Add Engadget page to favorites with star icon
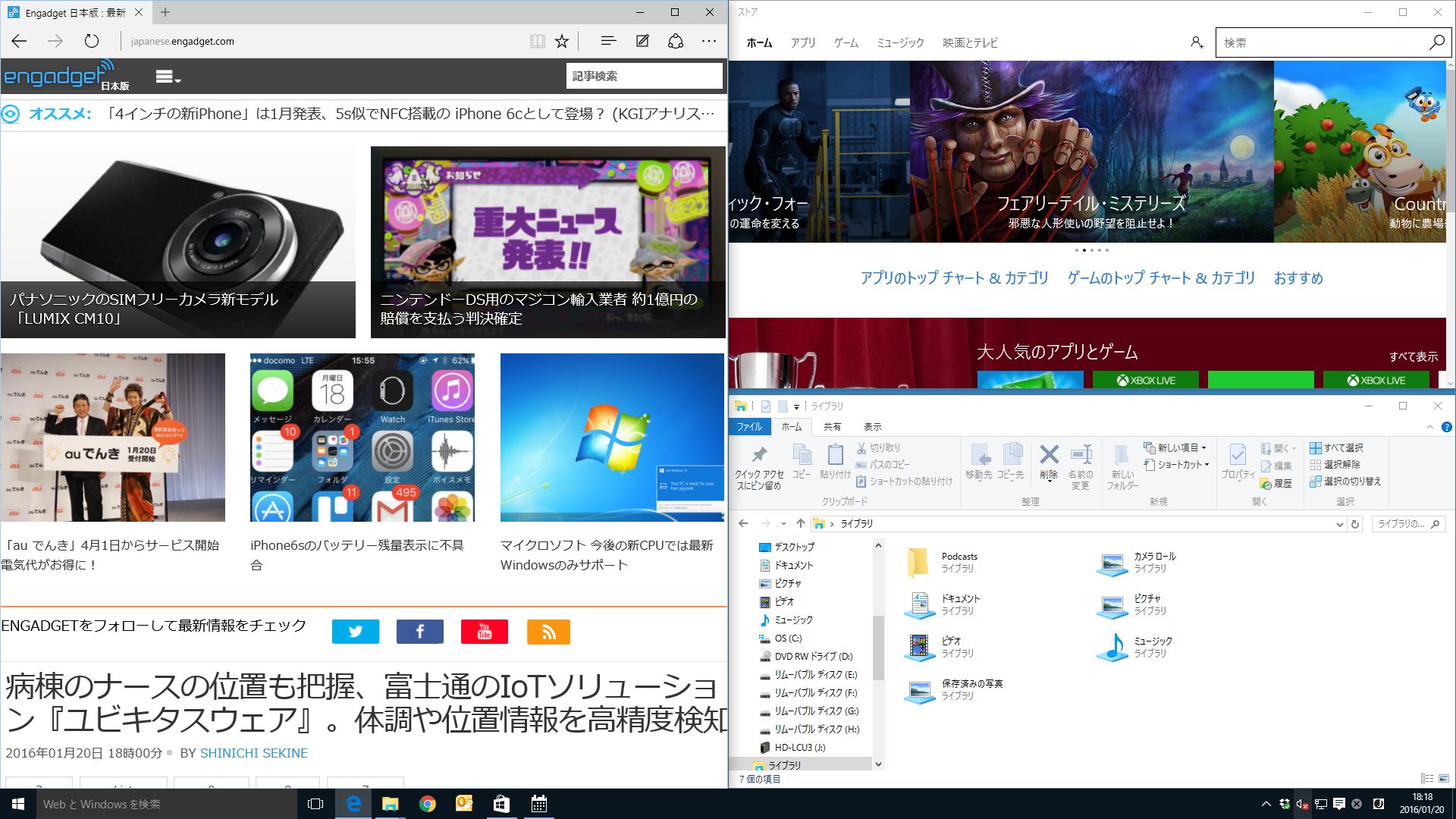 (562, 41)
